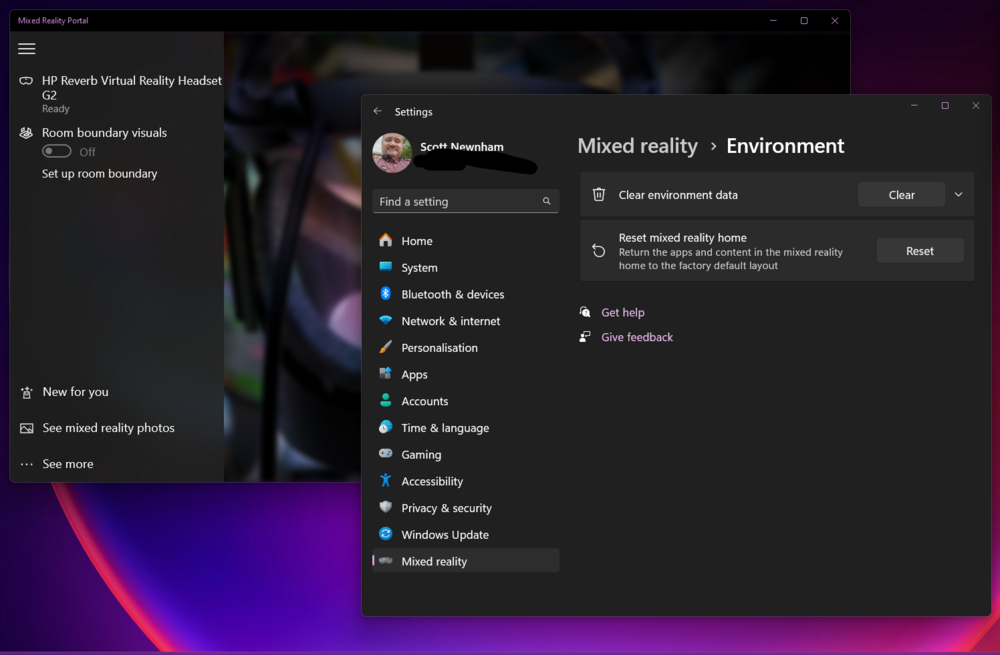1000x655 pixels.
Task: Open See mixed reality photos
Action: click(106, 427)
